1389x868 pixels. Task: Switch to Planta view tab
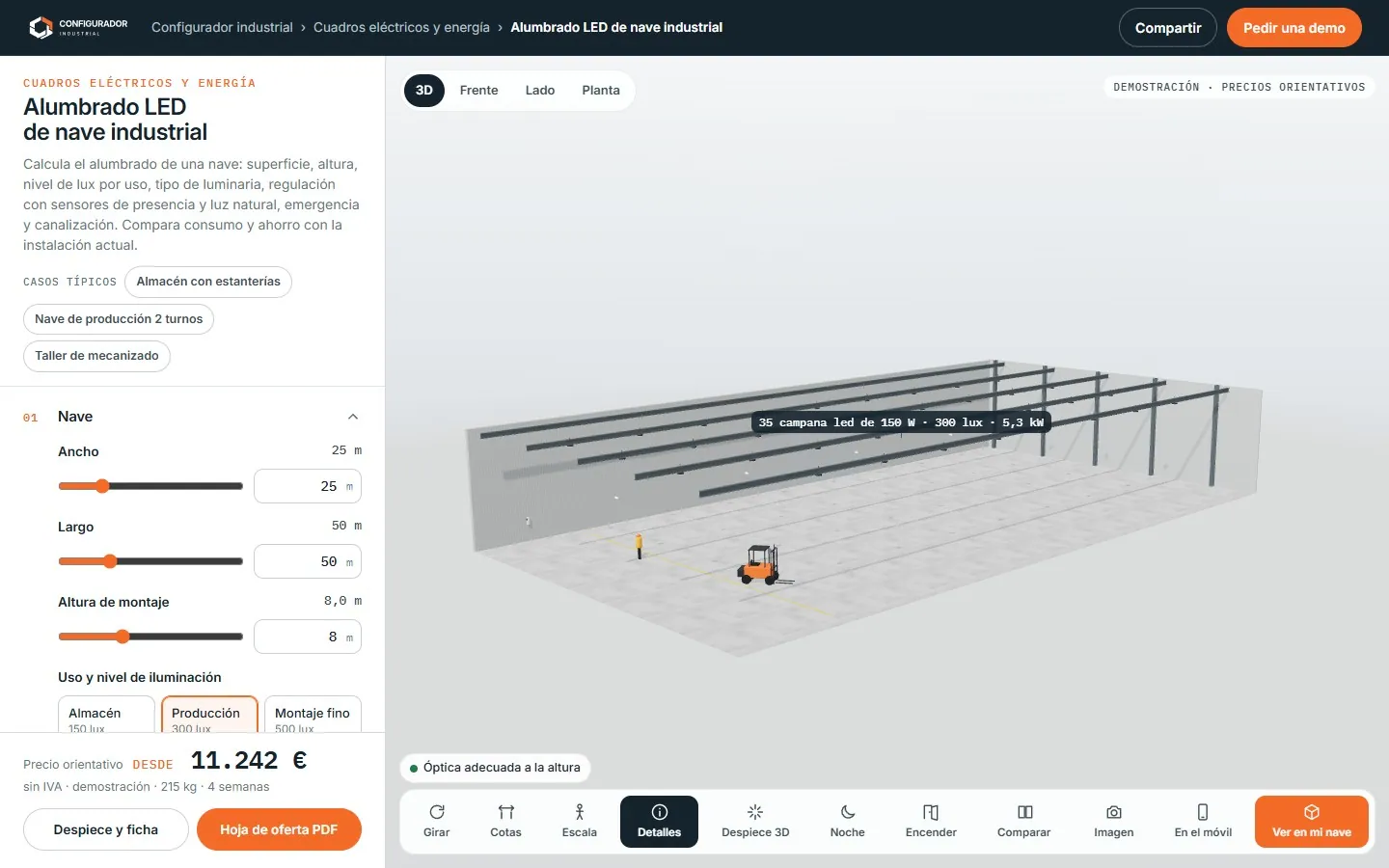point(601,91)
